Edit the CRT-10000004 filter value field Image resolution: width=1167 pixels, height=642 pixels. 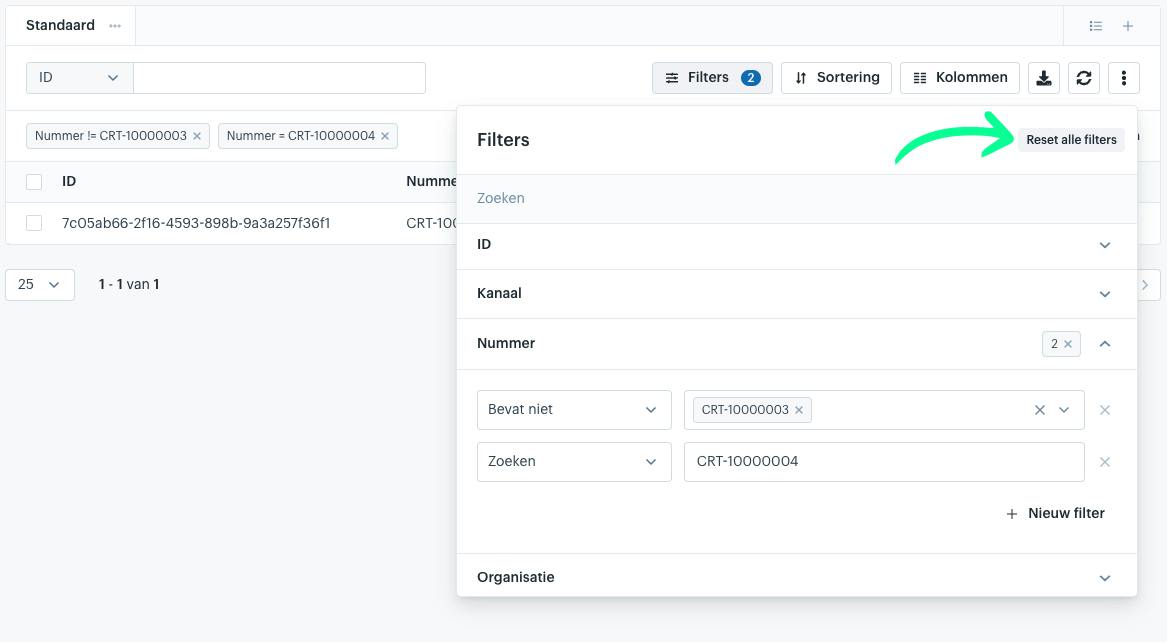click(884, 462)
